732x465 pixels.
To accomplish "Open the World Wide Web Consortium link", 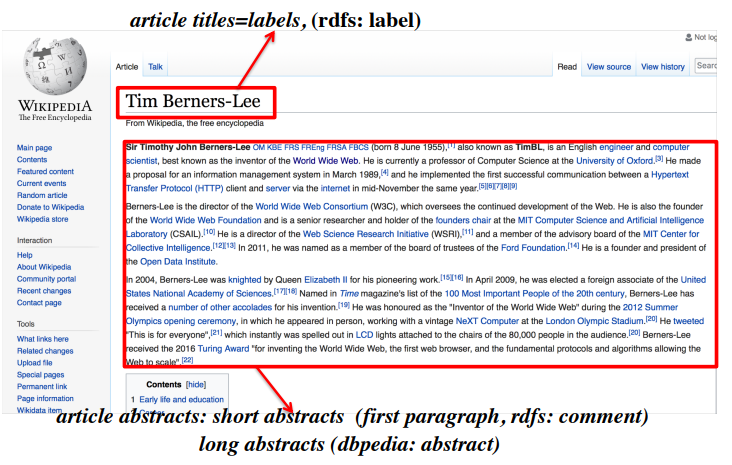I will [x=311, y=206].
